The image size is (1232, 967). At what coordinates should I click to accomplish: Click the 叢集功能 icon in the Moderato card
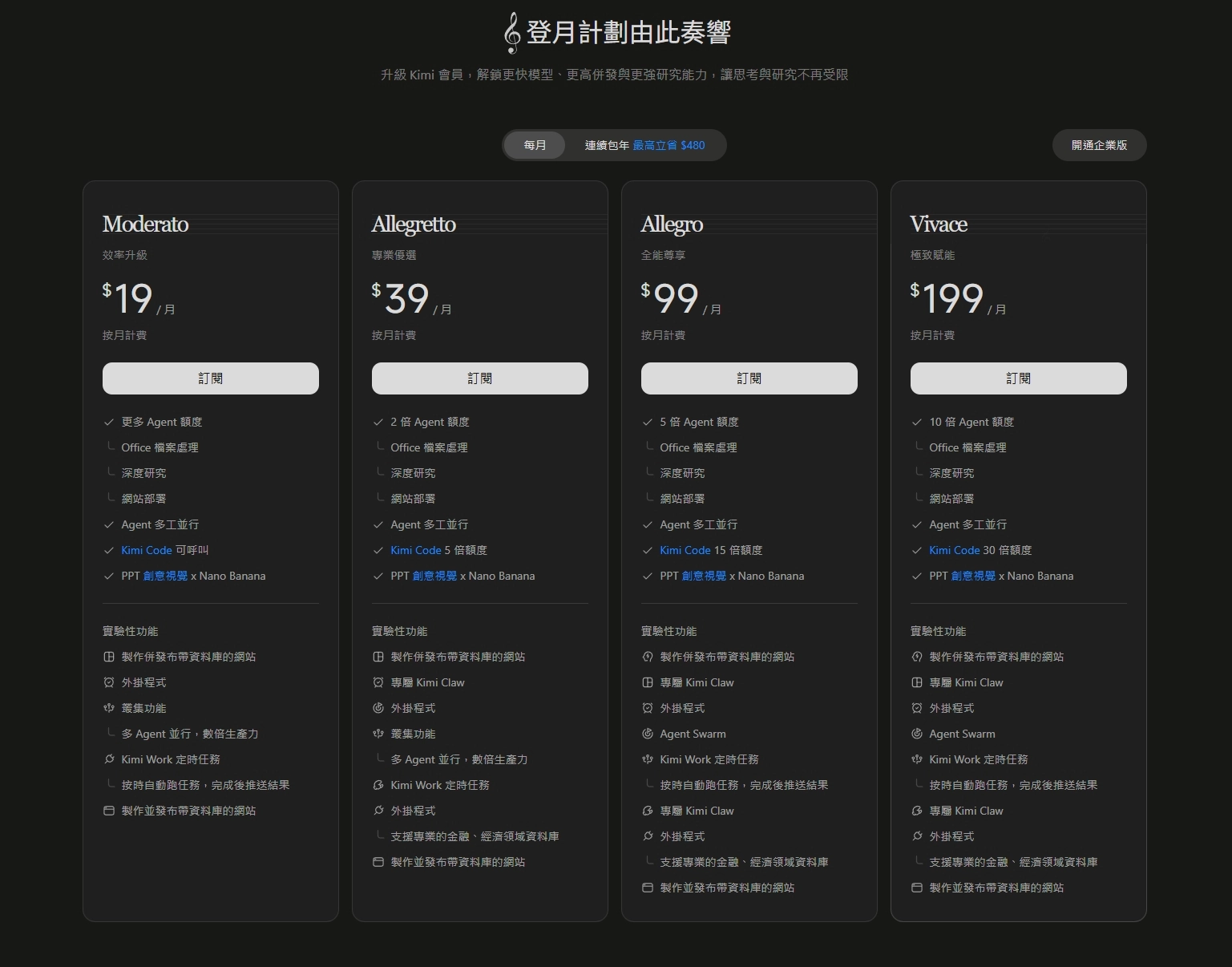coord(109,708)
